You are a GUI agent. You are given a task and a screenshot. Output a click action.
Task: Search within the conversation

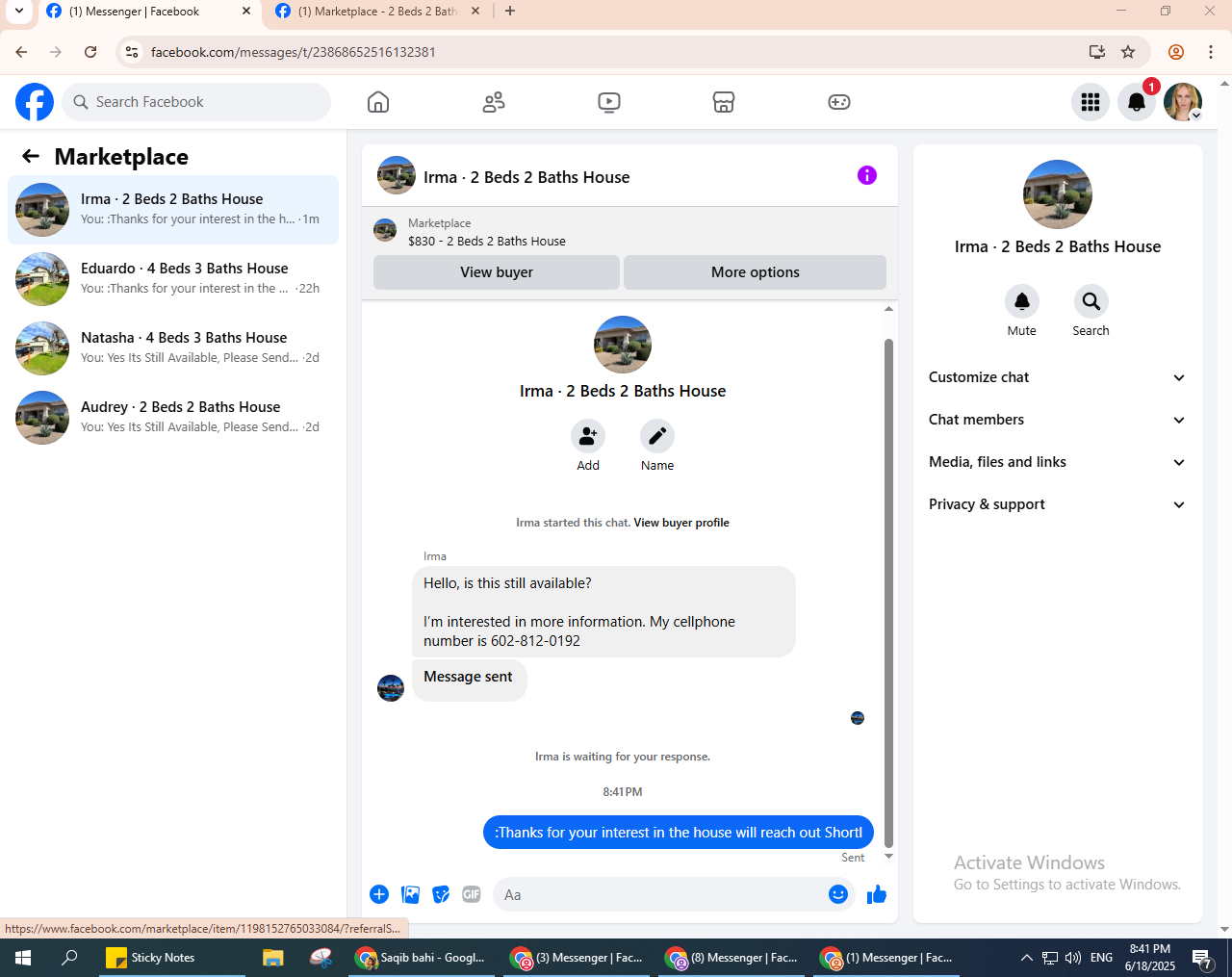pyautogui.click(x=1091, y=301)
